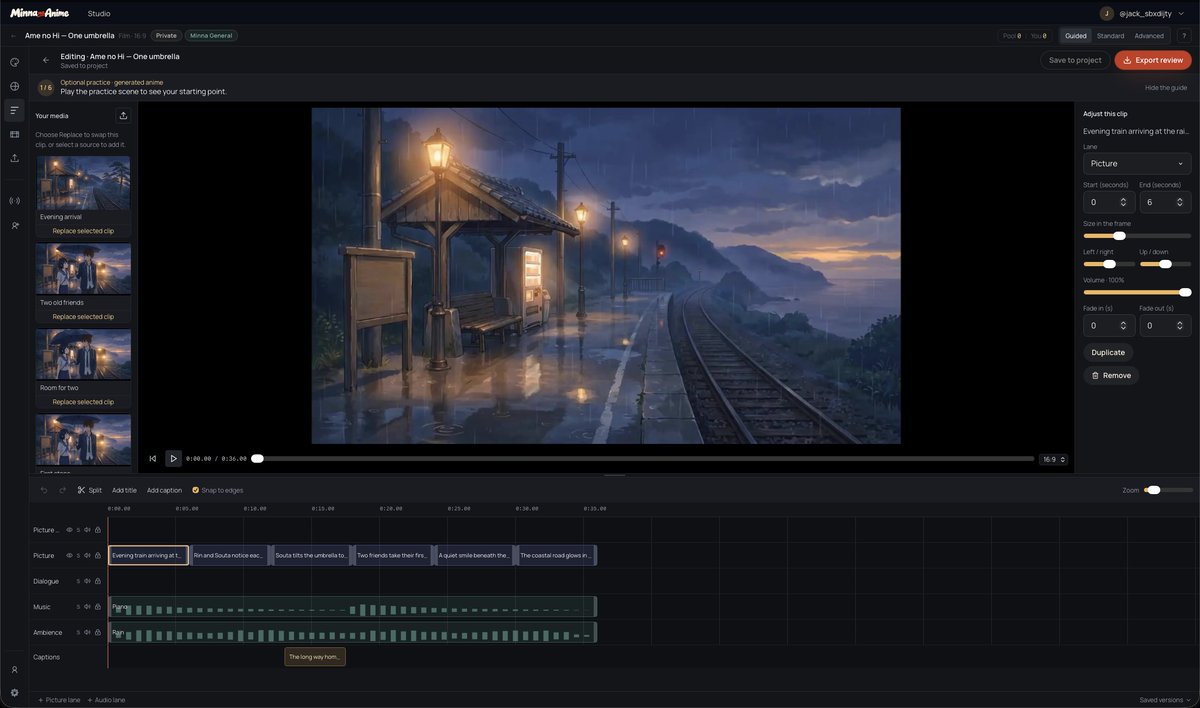Select the Evening arrival media thumbnail
The image size is (1200, 708).
click(x=84, y=182)
